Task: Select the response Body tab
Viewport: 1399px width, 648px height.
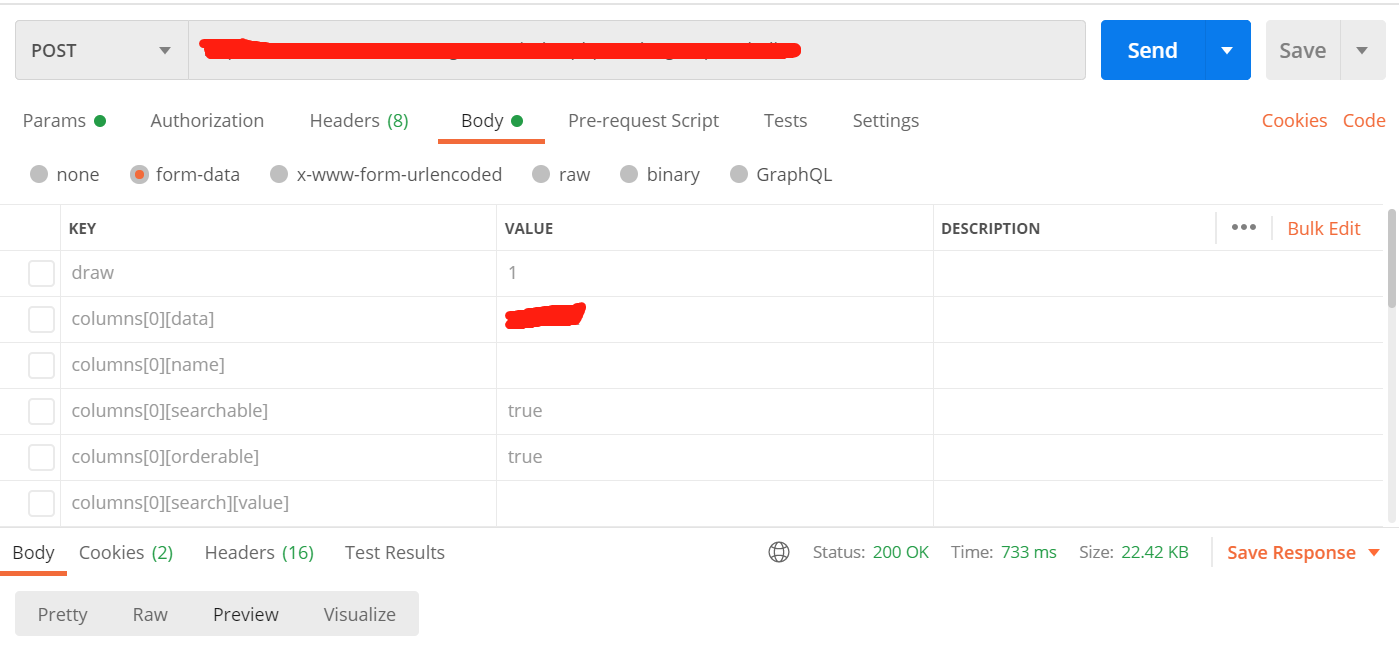Action: click(x=33, y=552)
